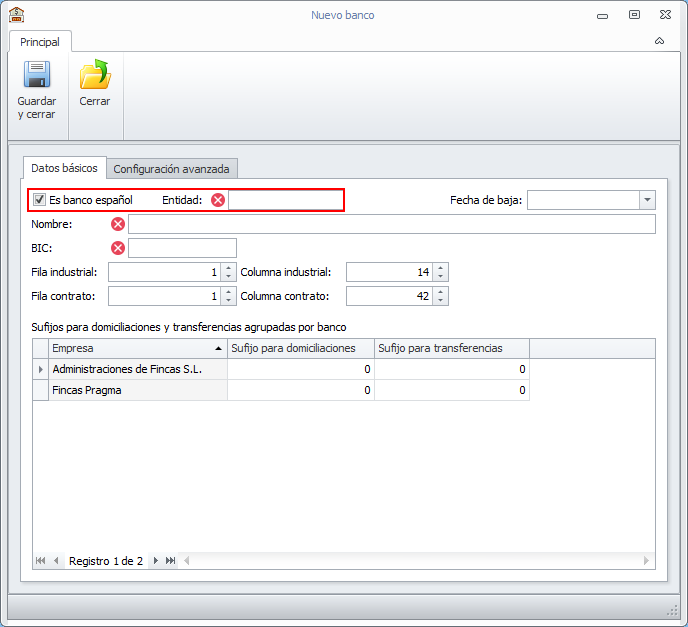Click the Guardar y cerrar save icon
The image size is (688, 627).
point(37,74)
